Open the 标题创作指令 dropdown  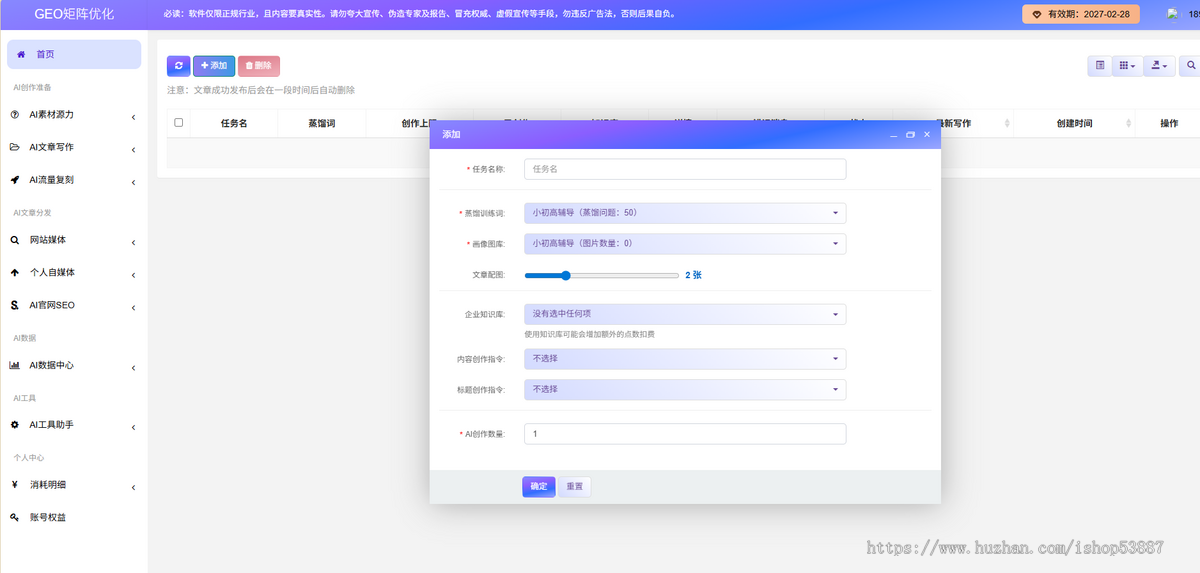pyautogui.click(x=685, y=389)
